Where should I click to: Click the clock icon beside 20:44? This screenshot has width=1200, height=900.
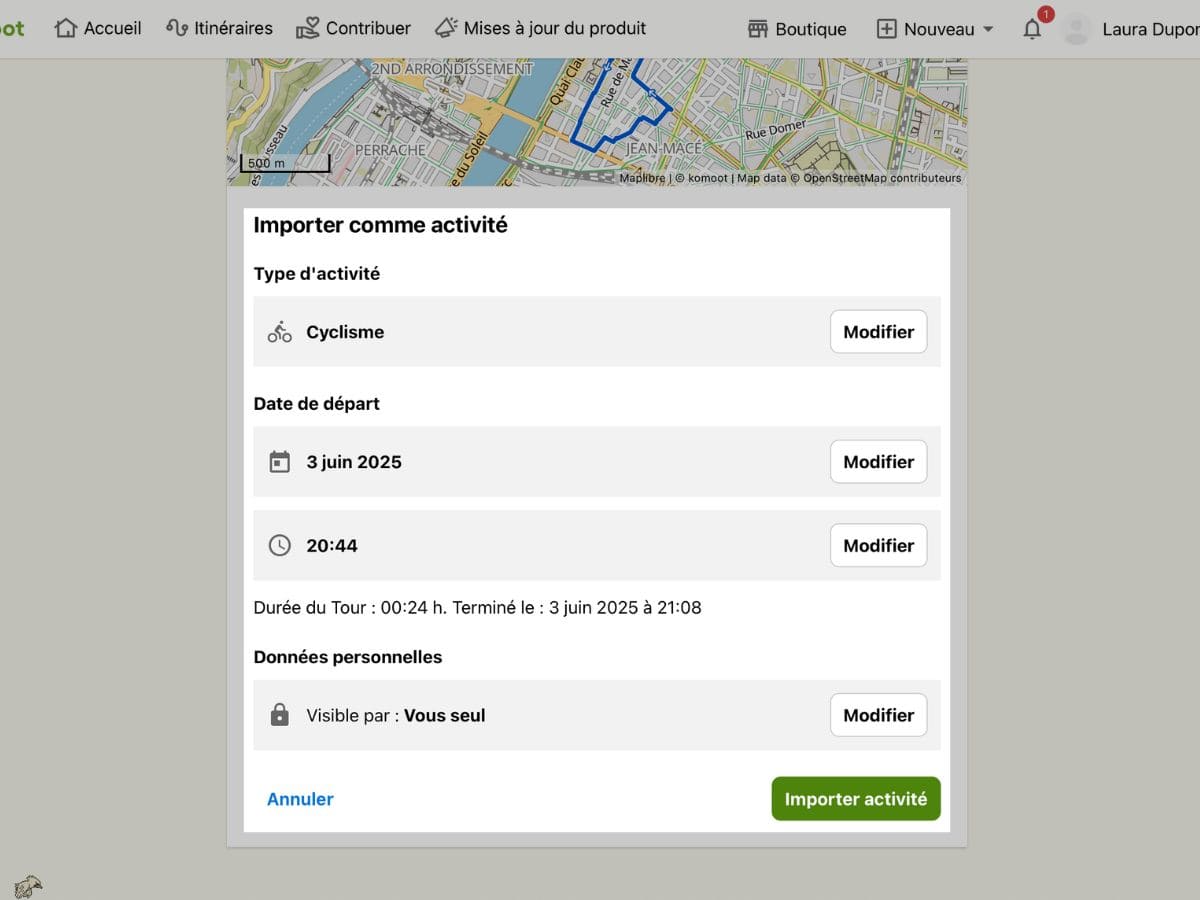point(280,546)
